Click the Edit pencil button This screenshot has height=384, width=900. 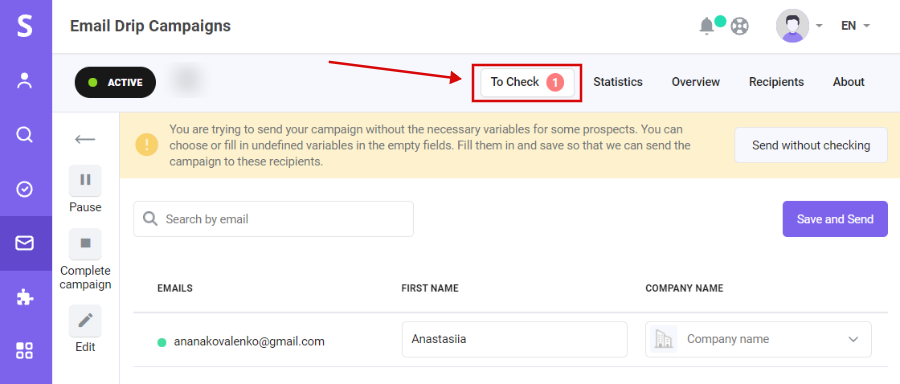[x=85, y=320]
